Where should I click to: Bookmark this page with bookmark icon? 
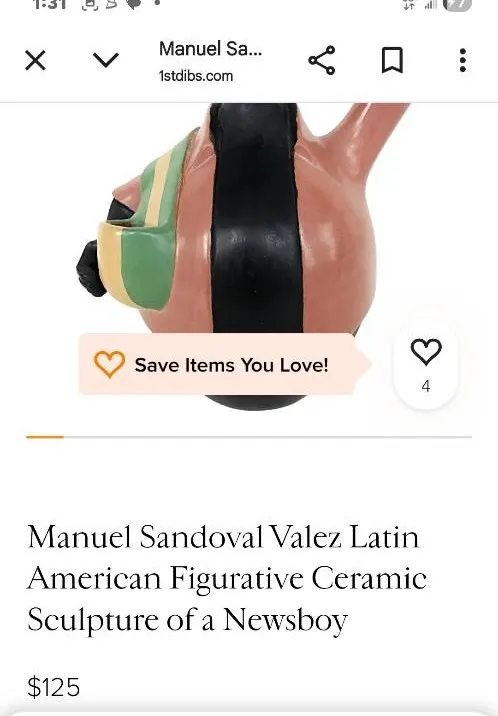(392, 60)
